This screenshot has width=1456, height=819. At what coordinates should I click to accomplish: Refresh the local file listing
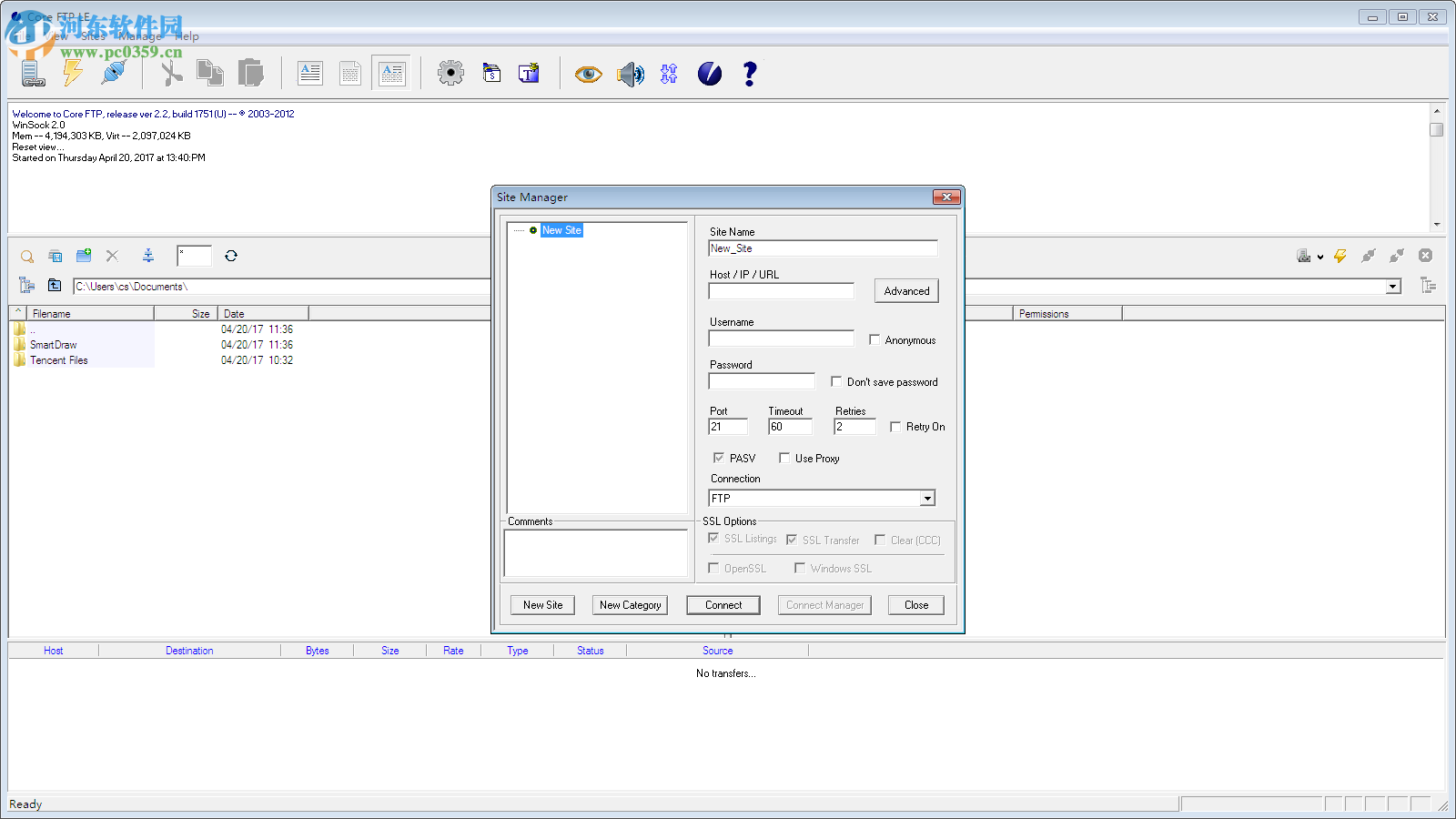coord(231,256)
